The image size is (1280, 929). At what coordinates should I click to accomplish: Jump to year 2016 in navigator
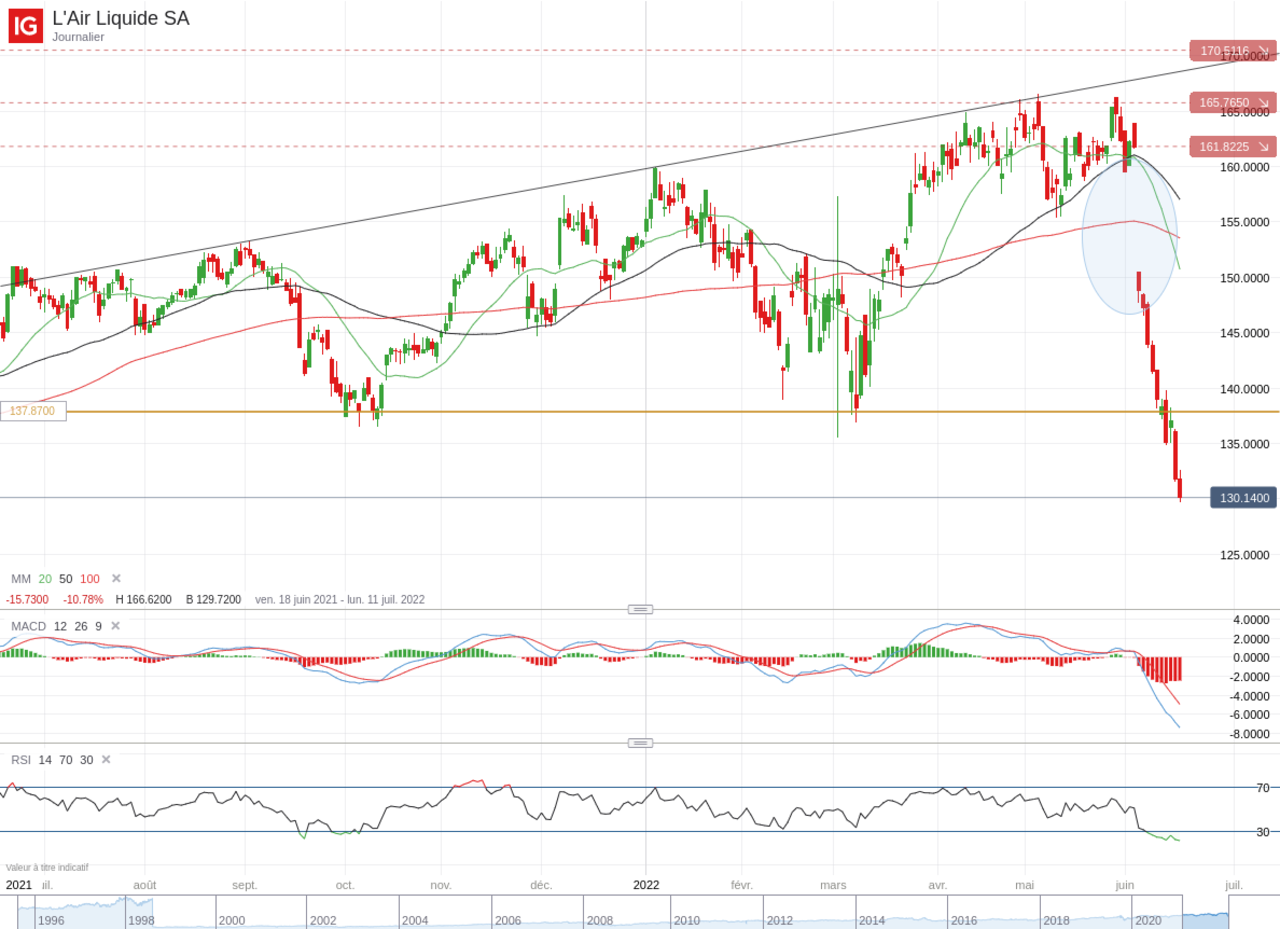(964, 920)
